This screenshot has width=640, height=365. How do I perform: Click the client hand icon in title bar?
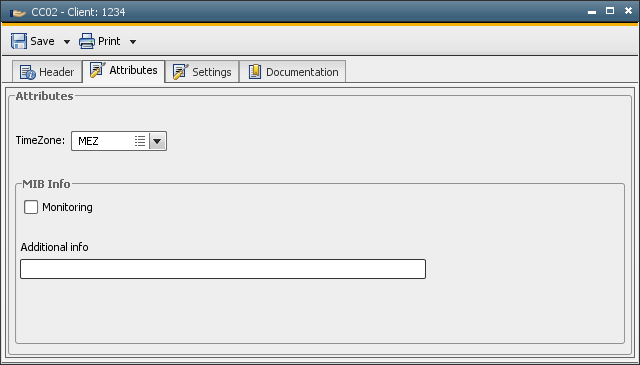(18, 13)
